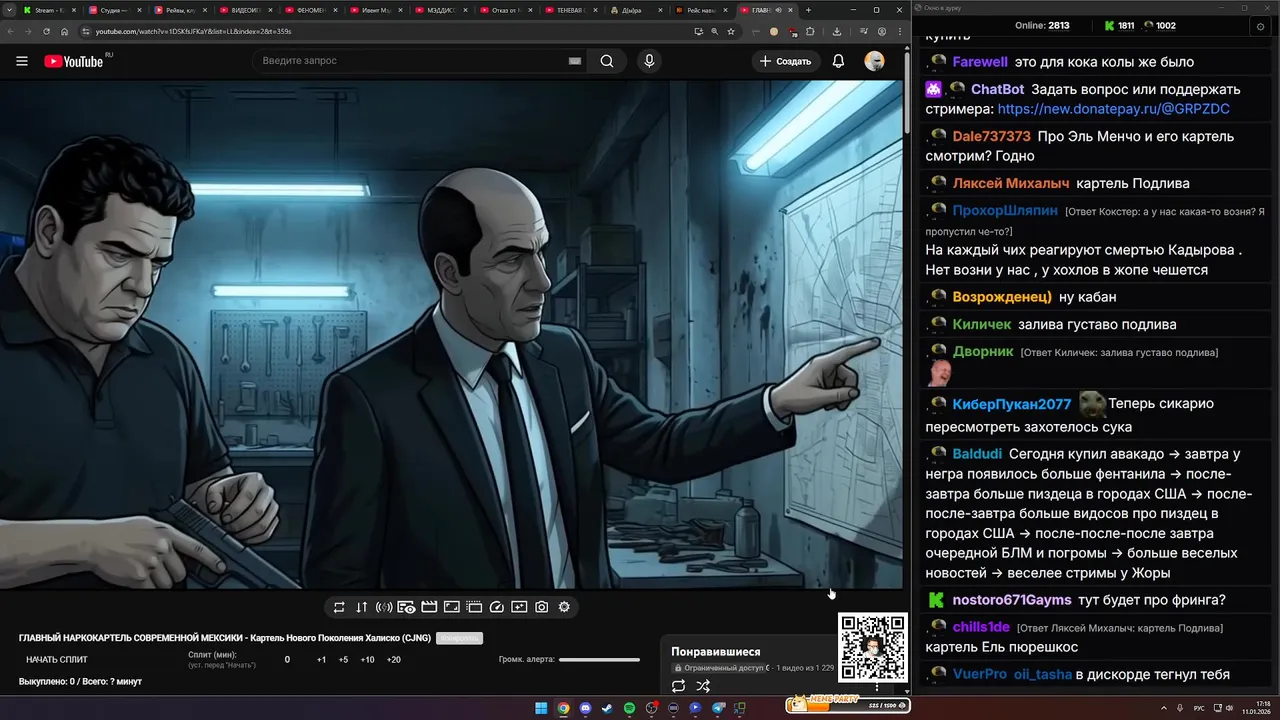Expand the system tray hidden icons chevron
The width and height of the screenshot is (1280, 720).
(x=1164, y=708)
